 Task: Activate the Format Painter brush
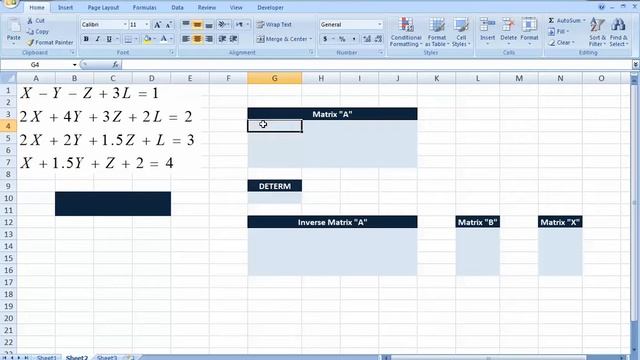tap(30, 42)
